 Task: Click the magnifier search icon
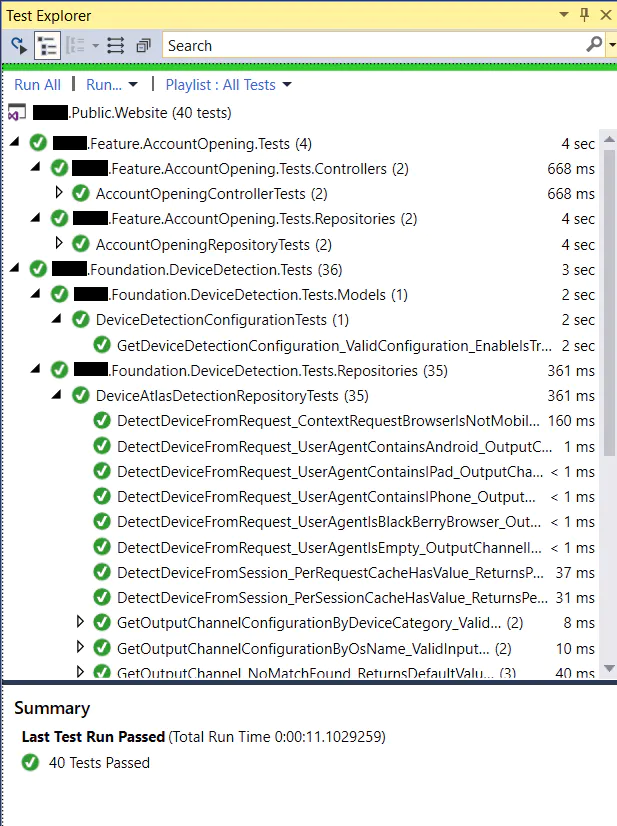tap(594, 45)
